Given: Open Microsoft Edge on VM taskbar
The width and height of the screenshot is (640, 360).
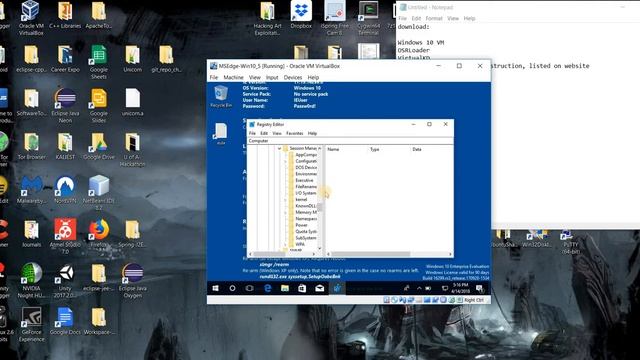Looking at the screenshot, I should point(267,288).
